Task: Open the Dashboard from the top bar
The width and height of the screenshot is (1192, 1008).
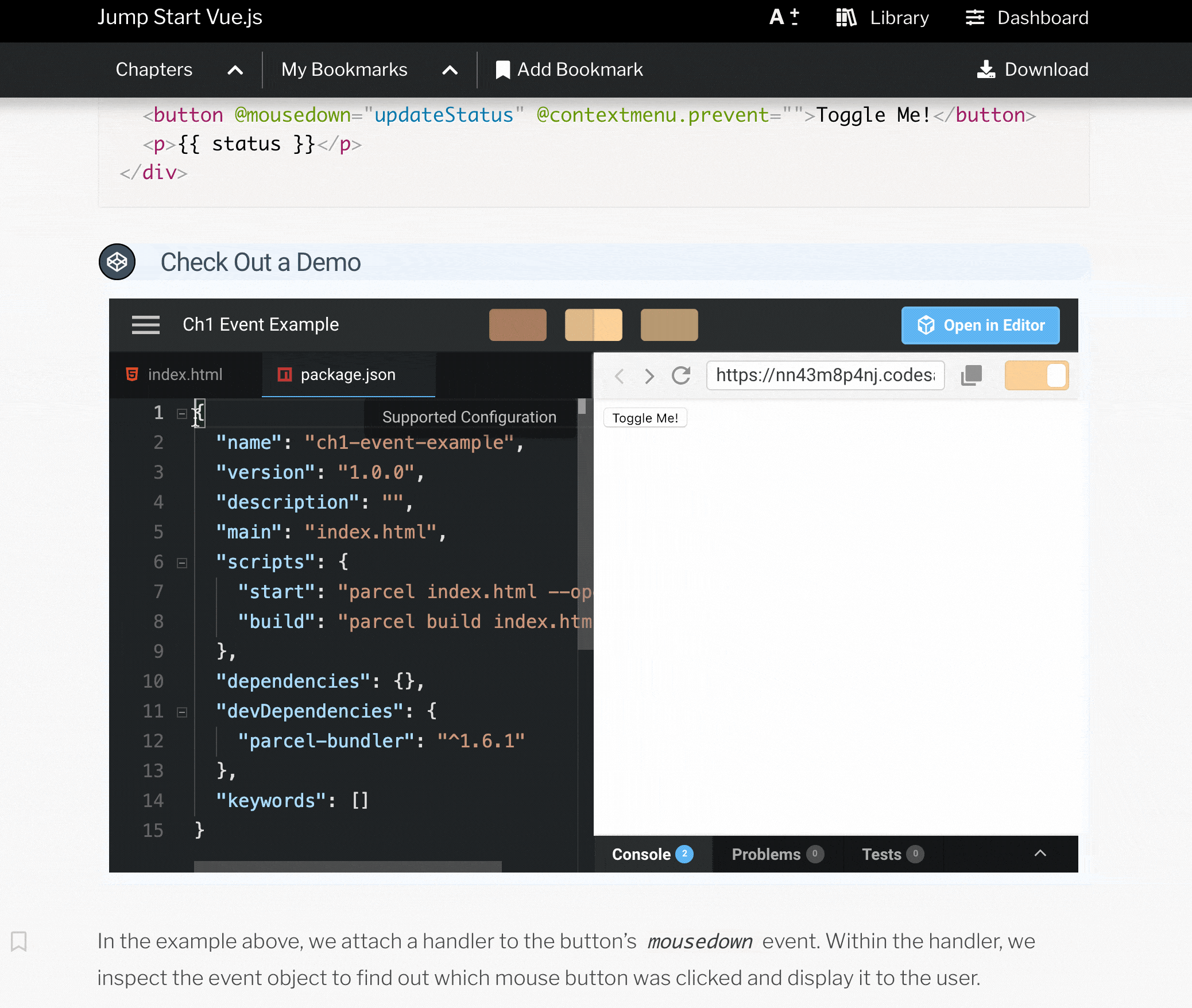Action: [1027, 18]
